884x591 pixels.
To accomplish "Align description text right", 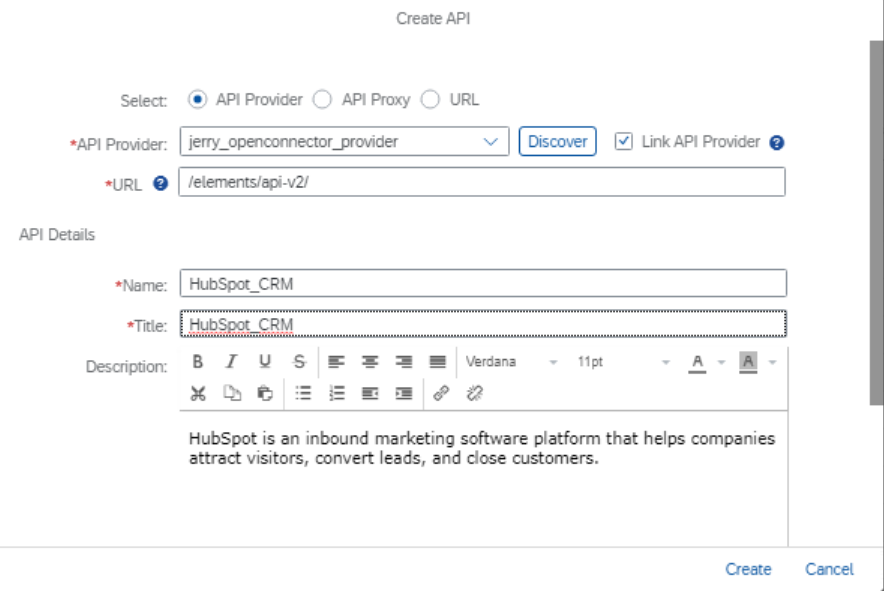I will (x=404, y=361).
